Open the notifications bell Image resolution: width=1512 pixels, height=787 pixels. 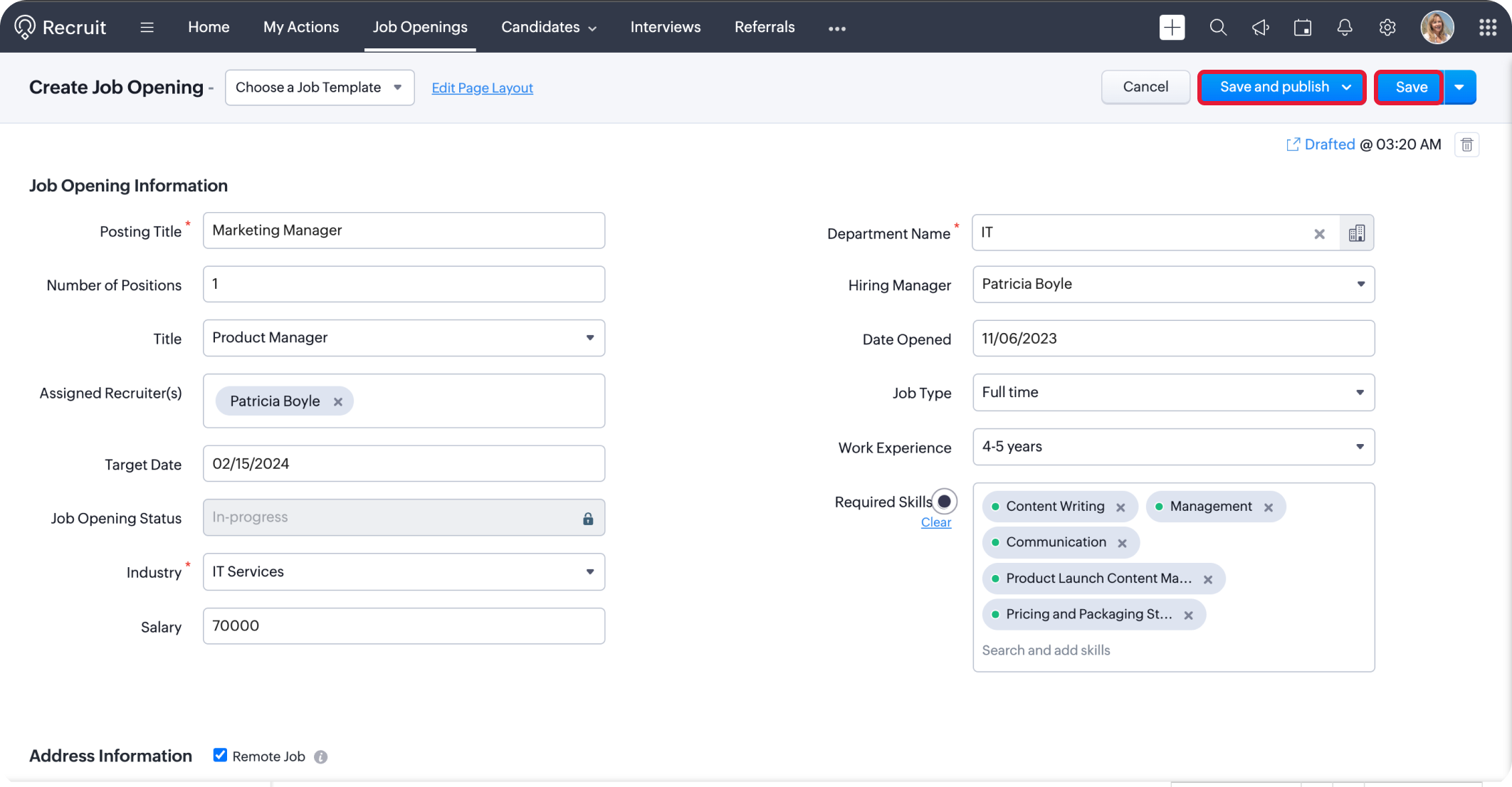pos(1345,28)
